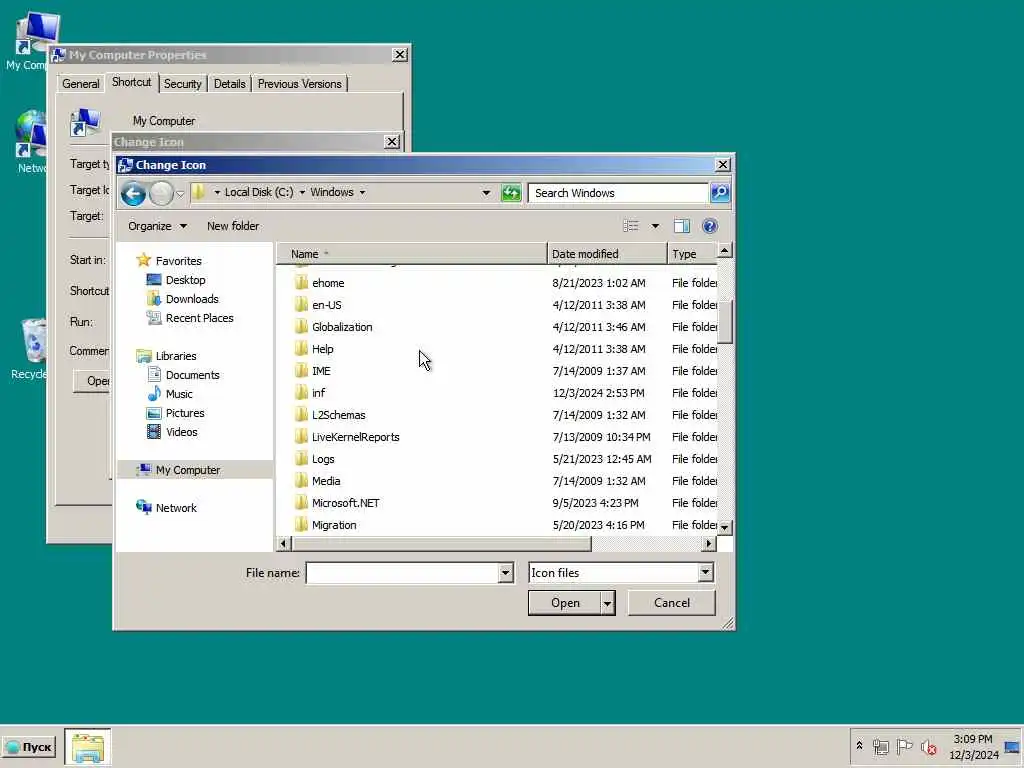Select the IME folder
The height and width of the screenshot is (768, 1024).
321,371
